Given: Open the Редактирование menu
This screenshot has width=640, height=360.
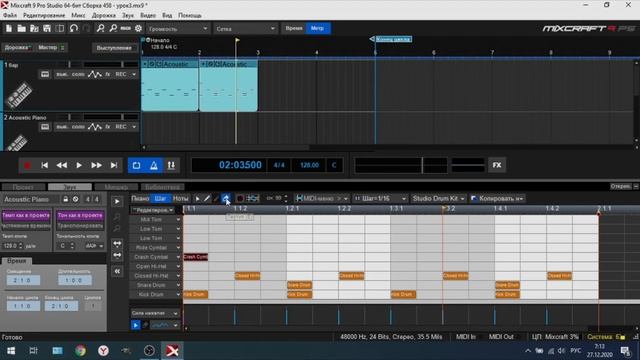Looking at the screenshot, I should [44, 15].
